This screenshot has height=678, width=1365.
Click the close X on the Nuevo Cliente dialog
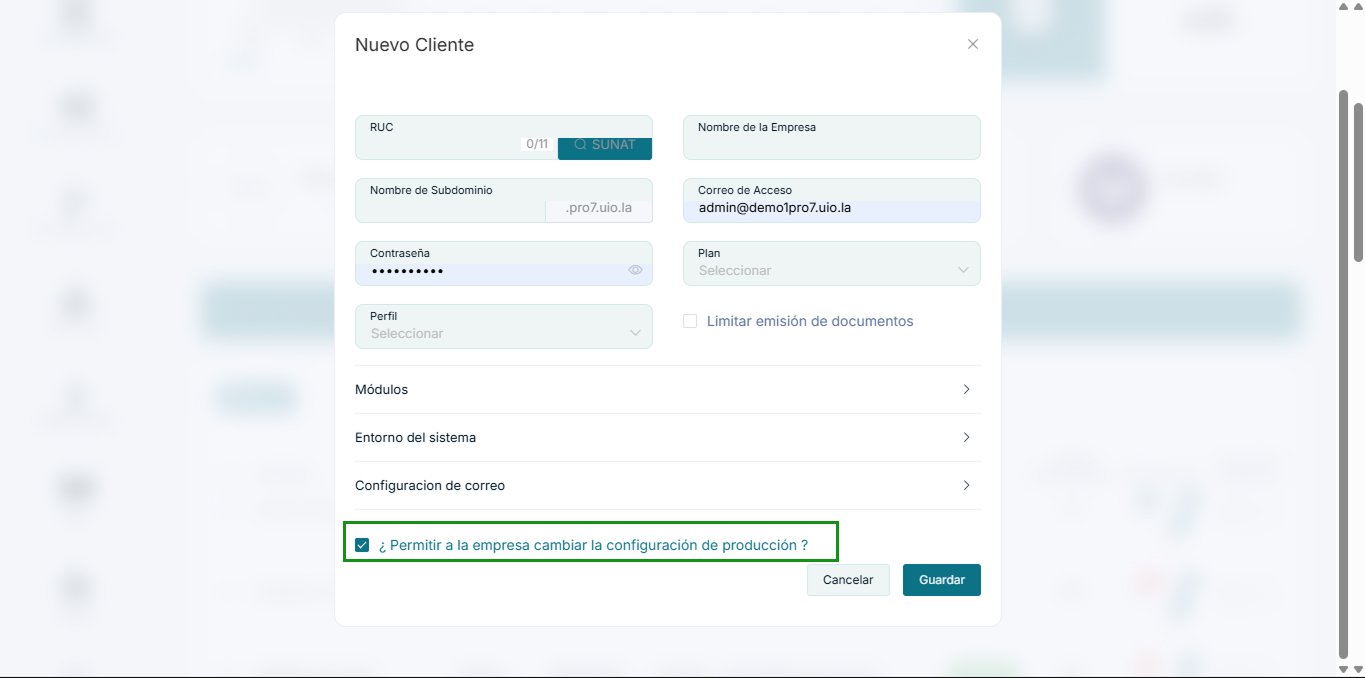click(x=971, y=44)
